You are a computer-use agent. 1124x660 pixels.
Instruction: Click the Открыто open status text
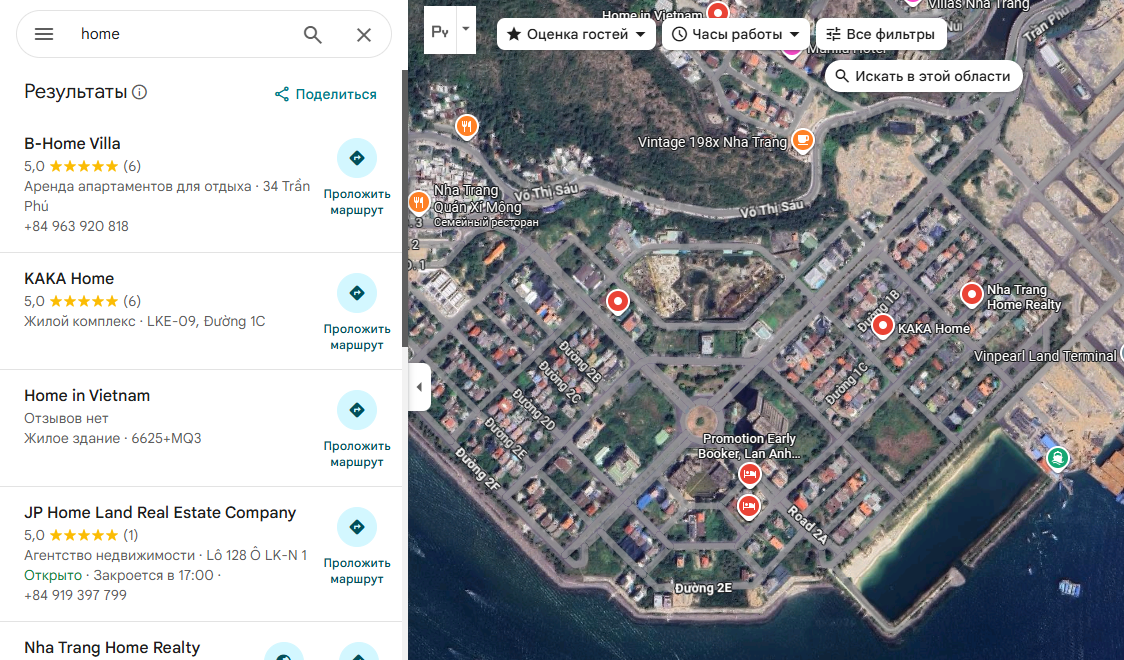[x=53, y=575]
